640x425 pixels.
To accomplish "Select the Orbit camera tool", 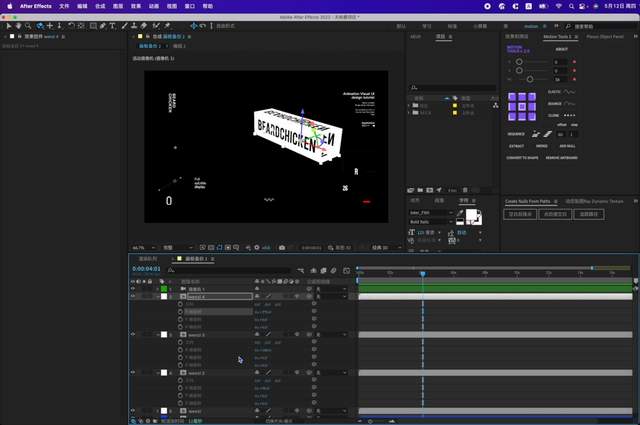I will tap(40, 26).
